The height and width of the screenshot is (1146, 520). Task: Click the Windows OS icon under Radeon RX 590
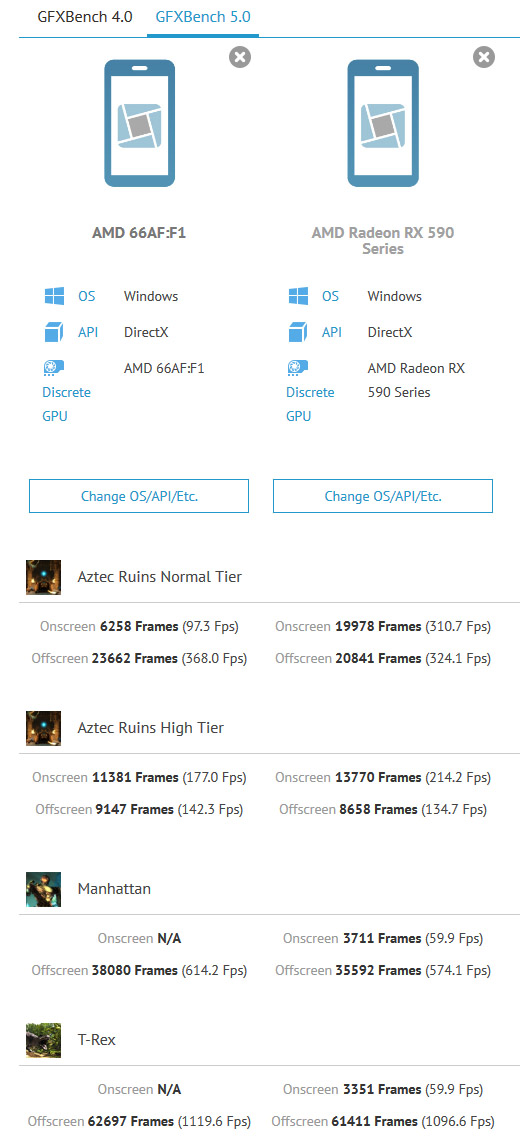pos(298,296)
